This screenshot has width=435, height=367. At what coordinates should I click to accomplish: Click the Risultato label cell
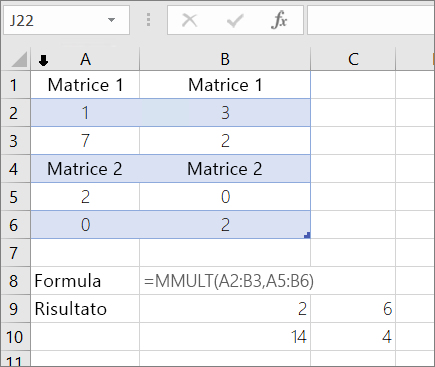[x=85, y=309]
